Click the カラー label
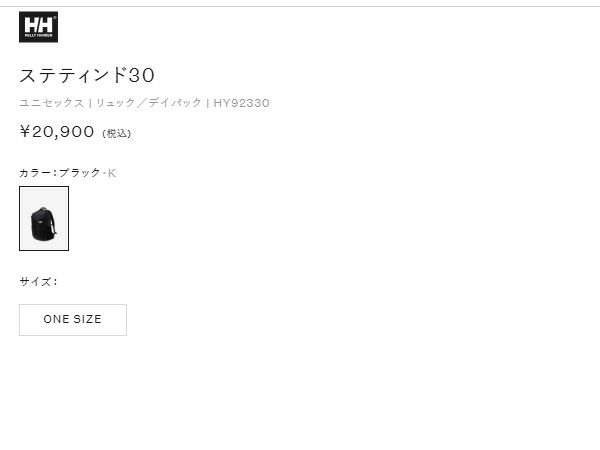The image size is (600, 450). tap(35, 173)
